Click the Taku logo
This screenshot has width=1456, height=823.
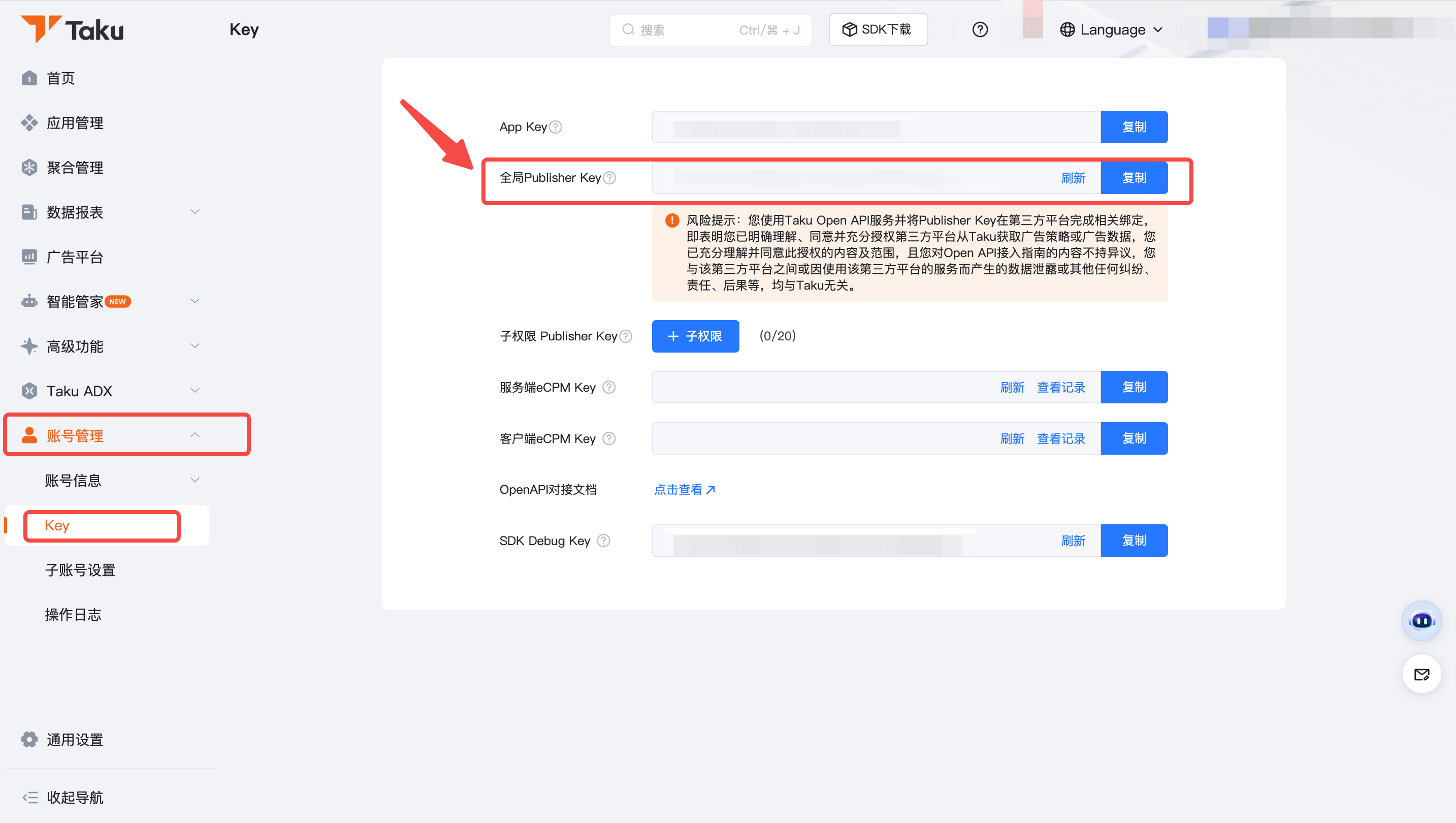point(72,29)
